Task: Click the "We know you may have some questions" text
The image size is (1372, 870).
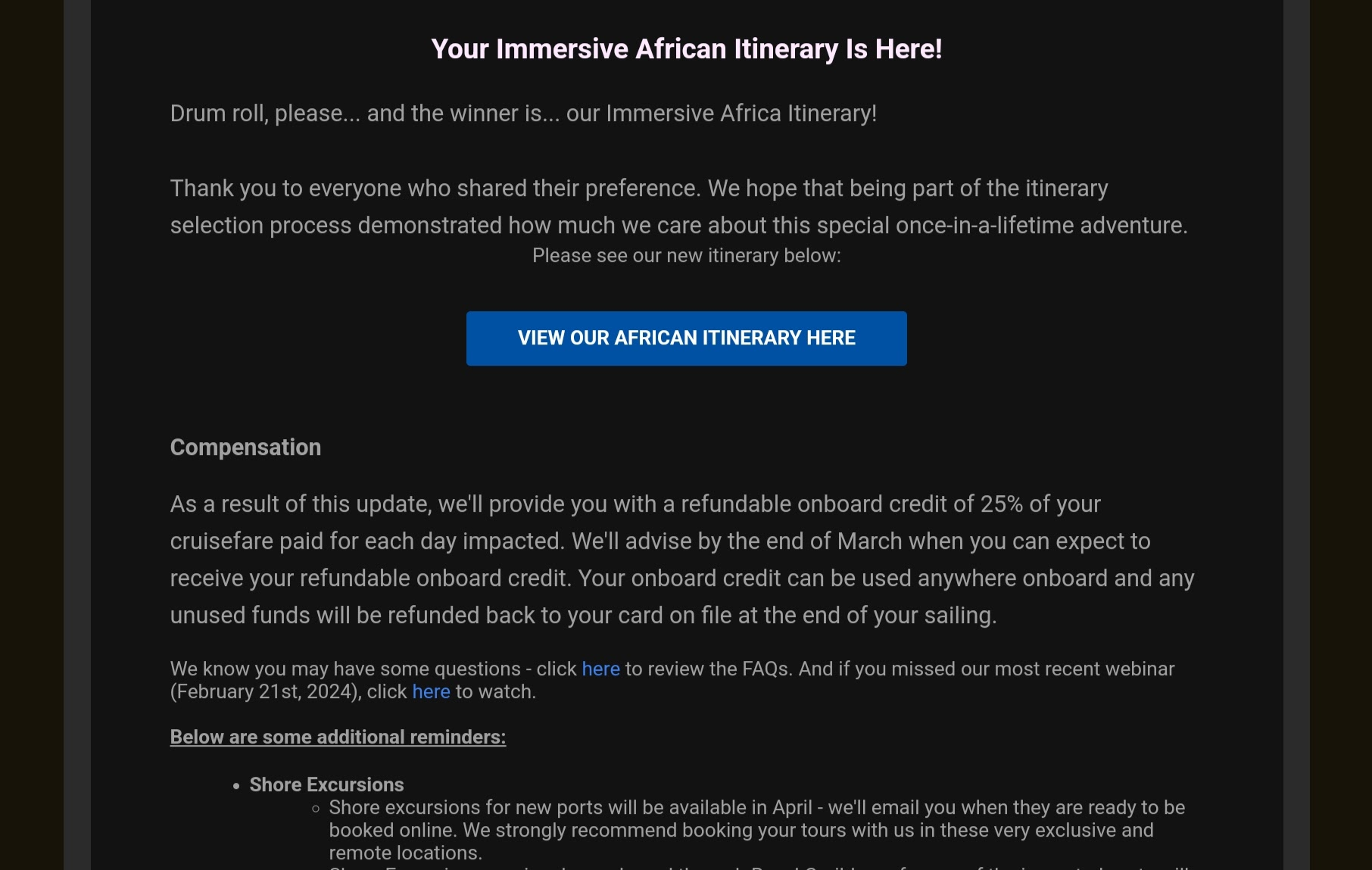Action: coord(345,669)
